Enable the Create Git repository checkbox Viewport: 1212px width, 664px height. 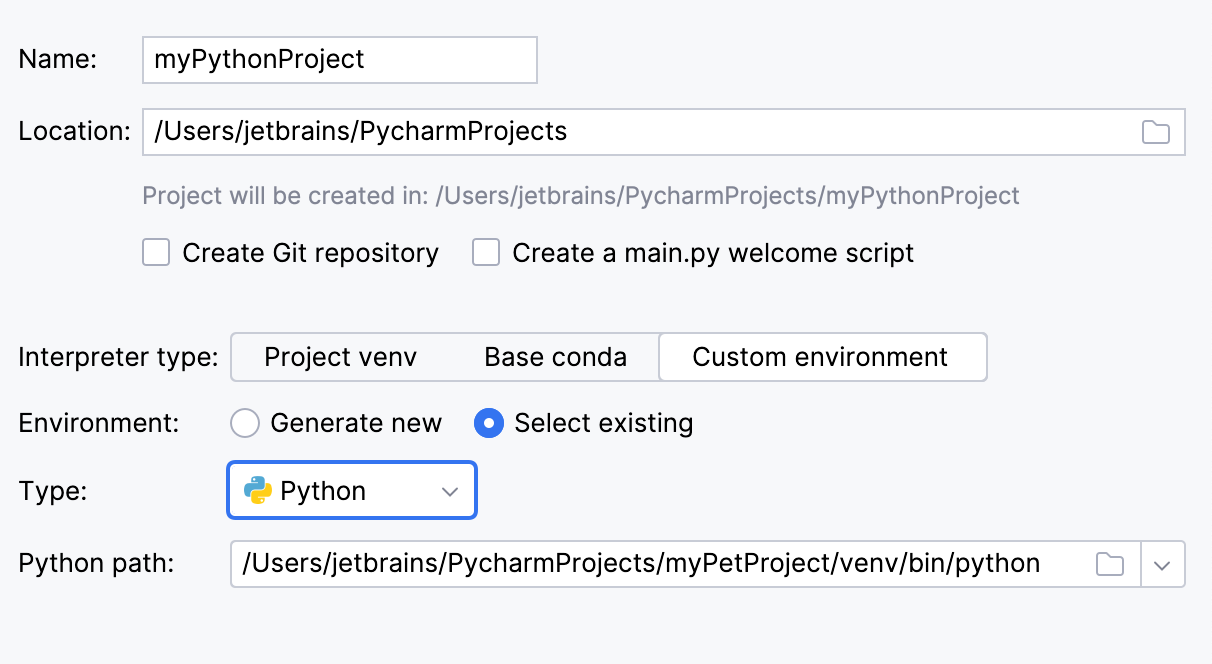coord(156,253)
